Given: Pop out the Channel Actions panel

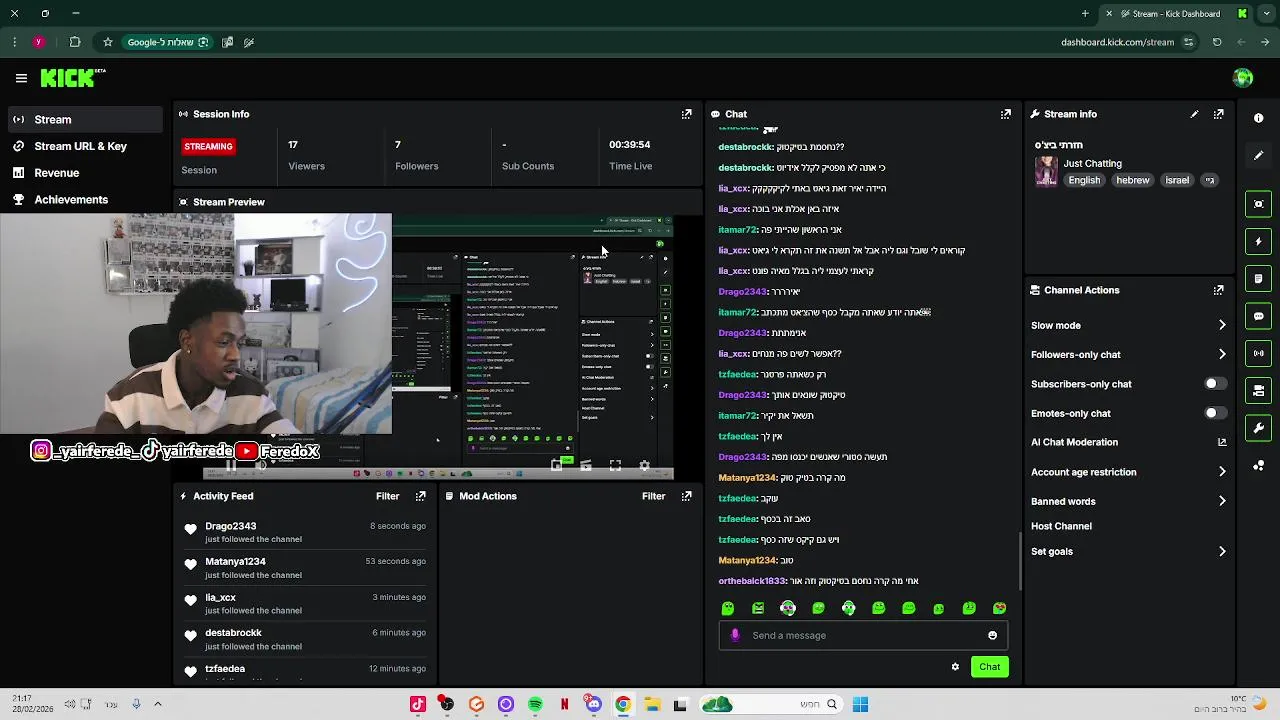Looking at the screenshot, I should [x=1218, y=290].
